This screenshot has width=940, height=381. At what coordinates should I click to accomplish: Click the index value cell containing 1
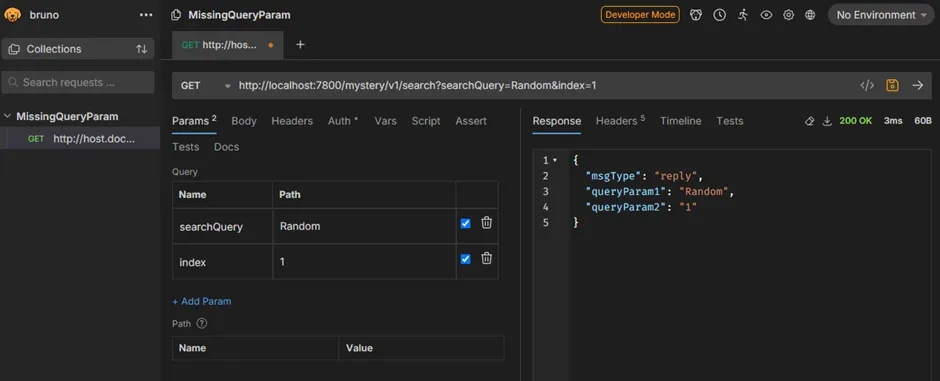pyautogui.click(x=364, y=262)
